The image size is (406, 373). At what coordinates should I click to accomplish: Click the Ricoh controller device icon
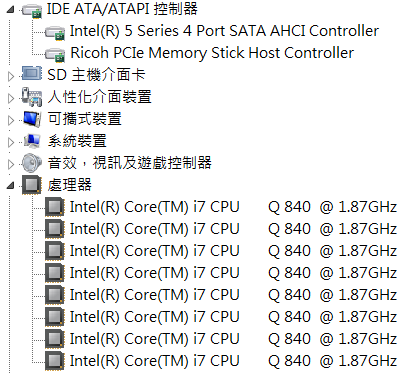(x=55, y=55)
